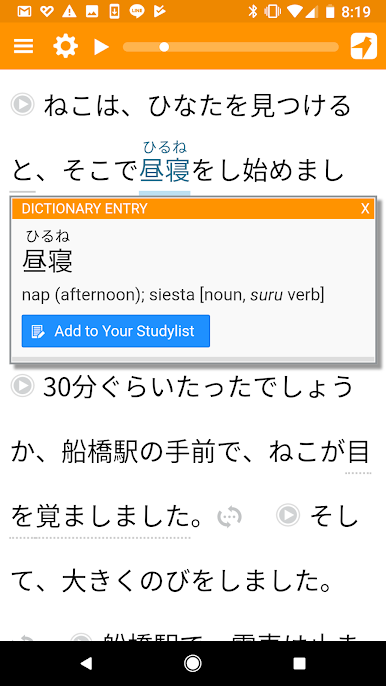Close the Dictionary Entry popup

(365, 209)
